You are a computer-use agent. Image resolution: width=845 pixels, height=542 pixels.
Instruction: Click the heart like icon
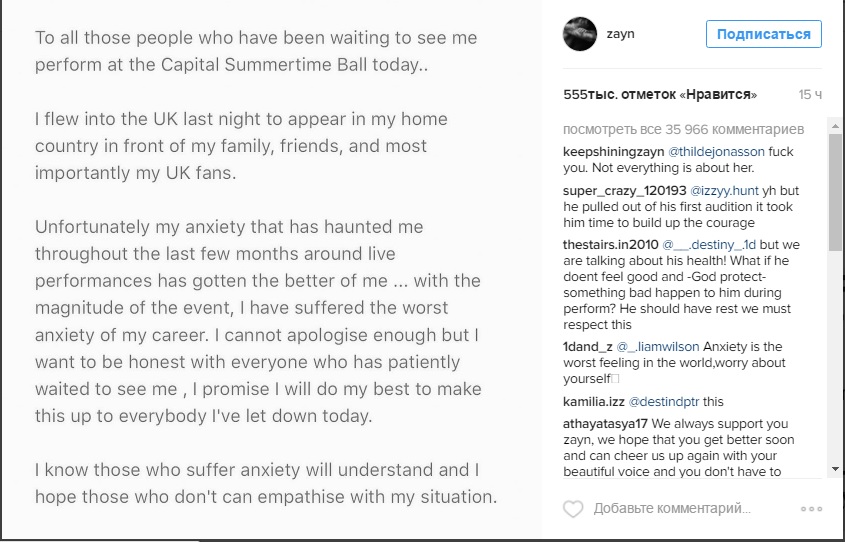tap(573, 509)
